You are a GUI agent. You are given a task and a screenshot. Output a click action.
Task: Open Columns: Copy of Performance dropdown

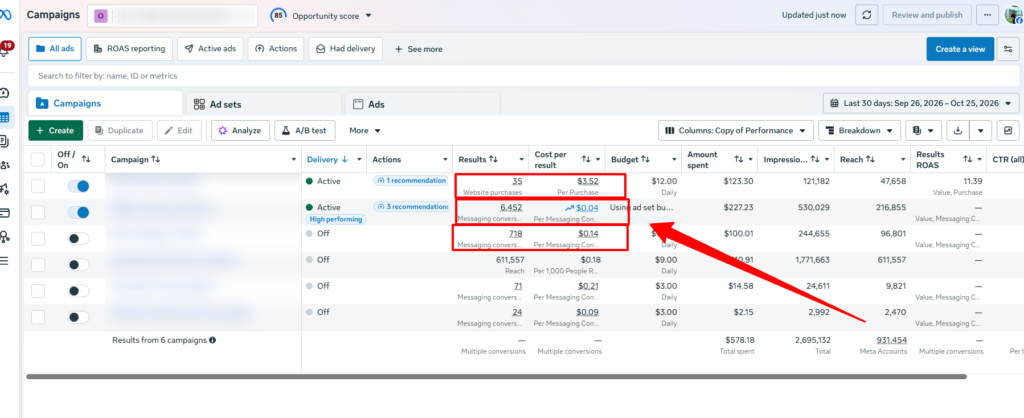click(x=736, y=131)
